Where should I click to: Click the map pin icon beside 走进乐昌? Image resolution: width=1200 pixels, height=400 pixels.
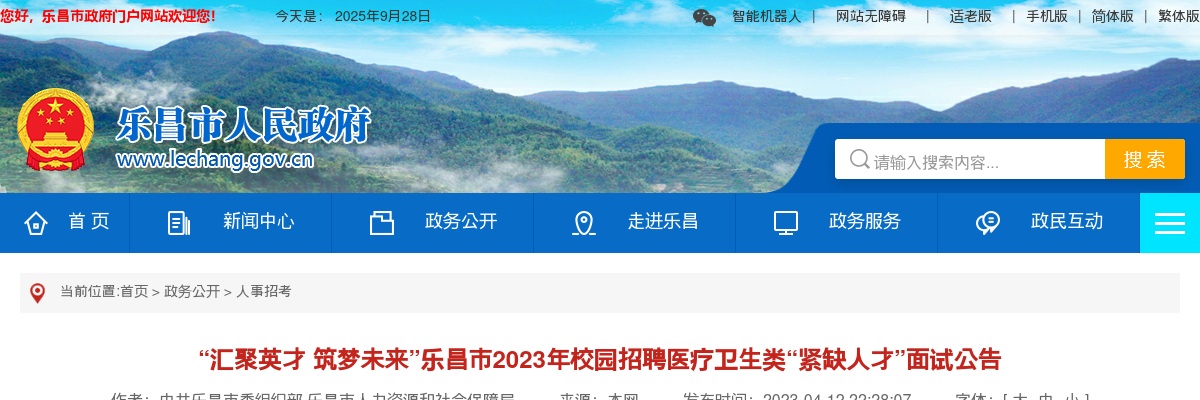click(584, 223)
